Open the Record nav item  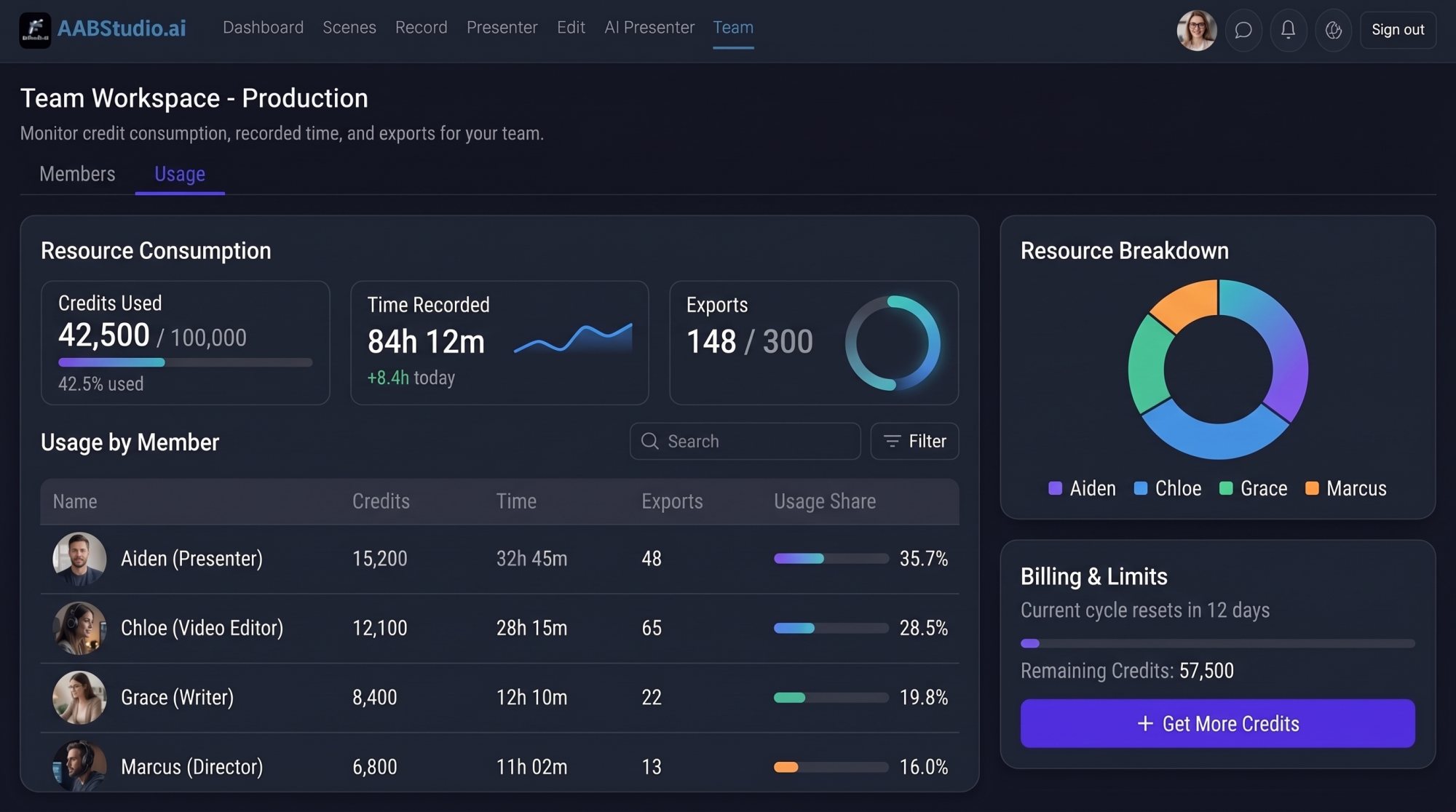pyautogui.click(x=421, y=28)
